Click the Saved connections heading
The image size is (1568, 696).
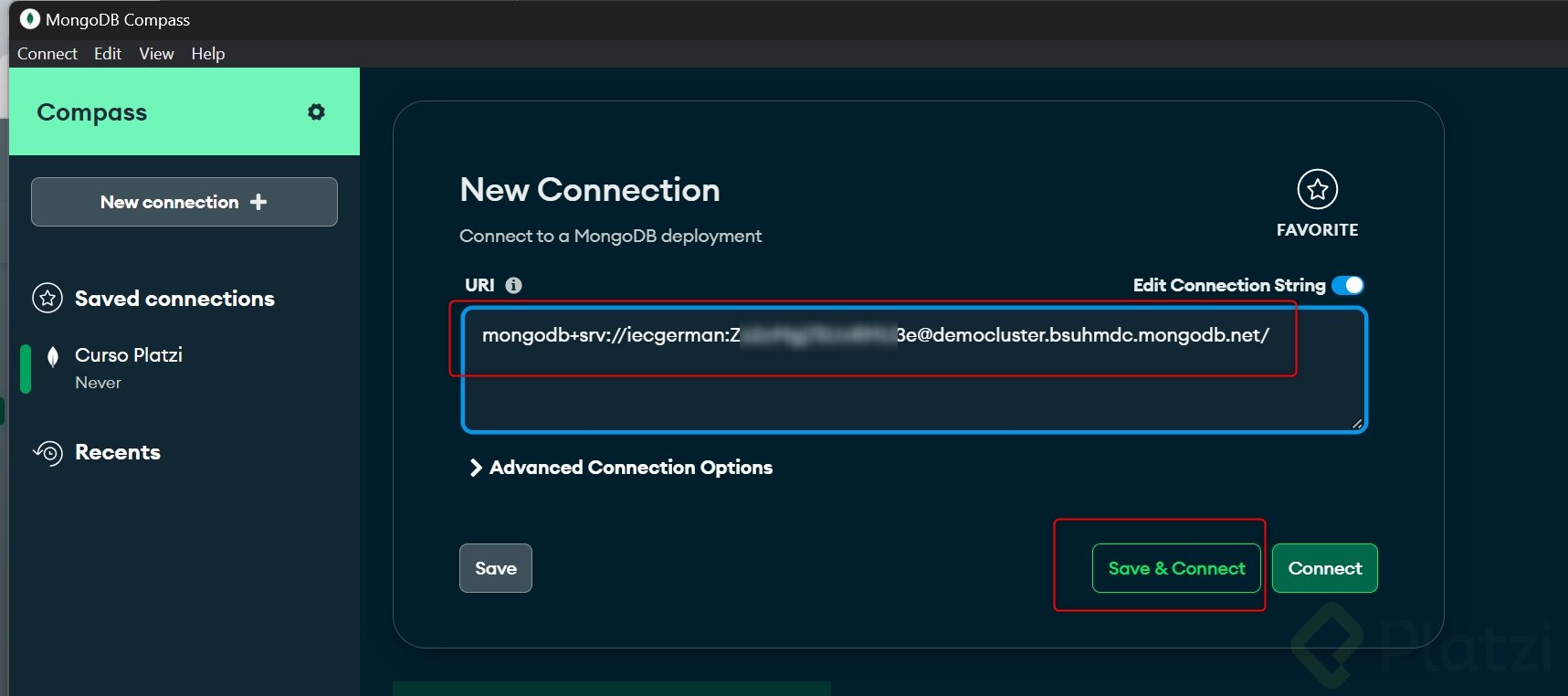click(174, 299)
